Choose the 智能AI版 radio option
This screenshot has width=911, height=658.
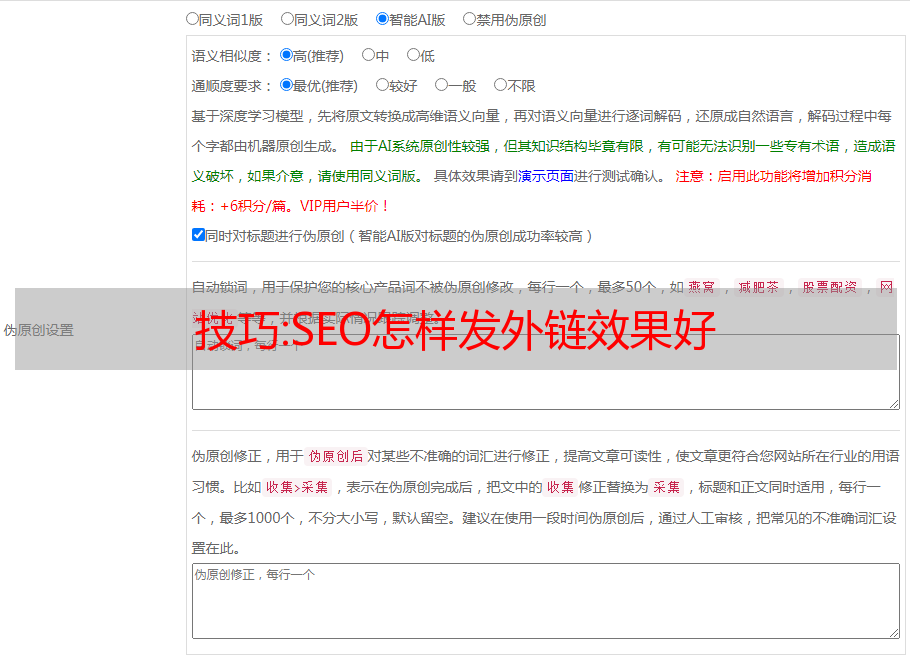(x=382, y=19)
